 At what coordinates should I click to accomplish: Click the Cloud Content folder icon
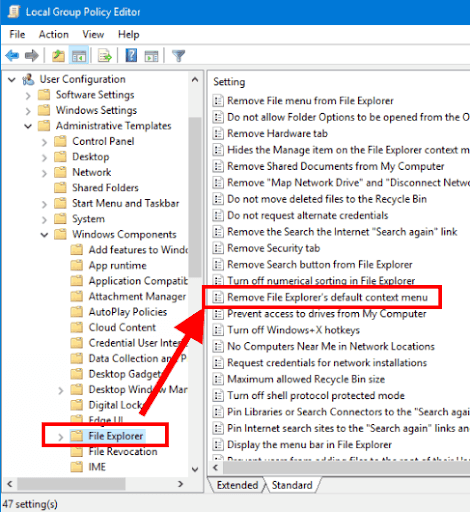coord(77,327)
